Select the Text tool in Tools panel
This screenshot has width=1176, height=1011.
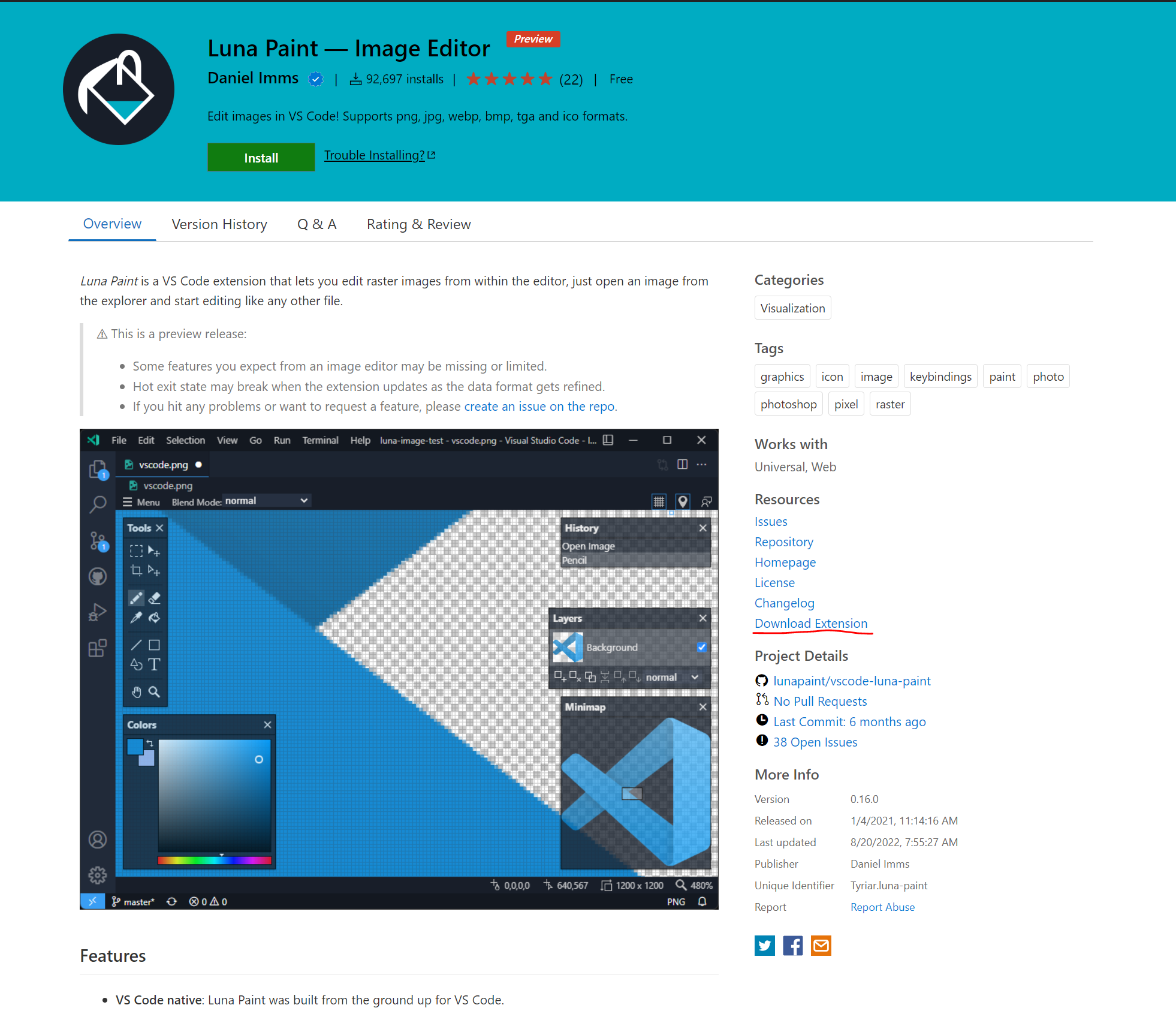[155, 664]
